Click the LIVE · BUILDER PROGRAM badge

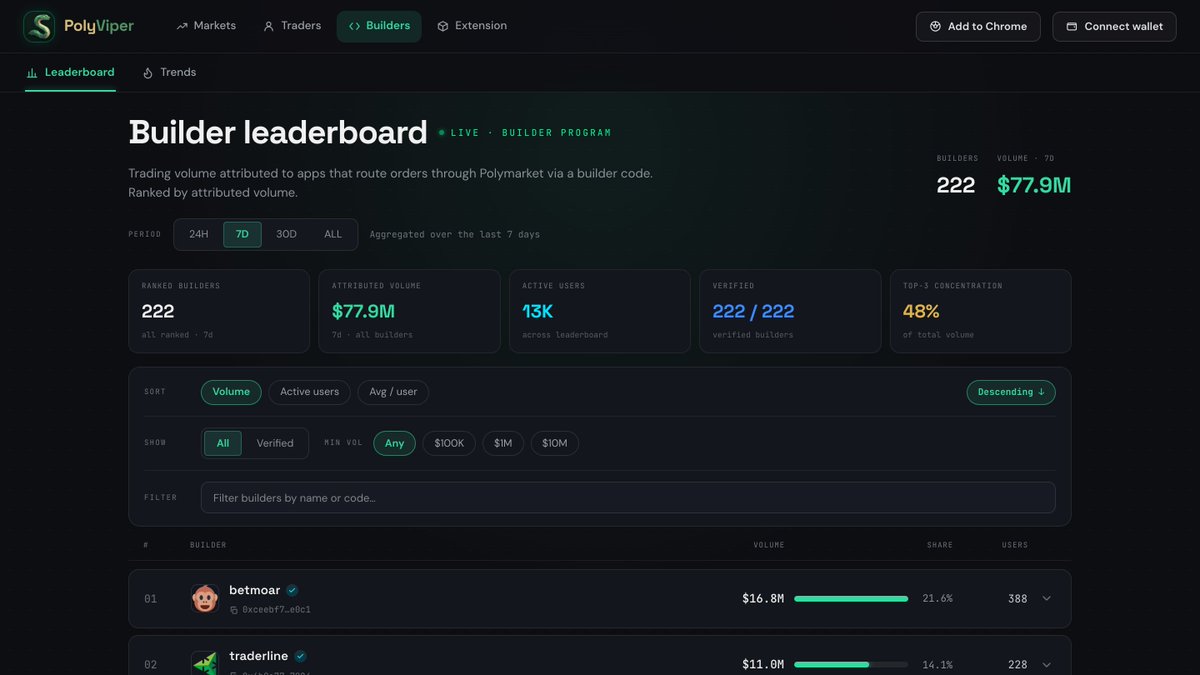[x=525, y=133]
